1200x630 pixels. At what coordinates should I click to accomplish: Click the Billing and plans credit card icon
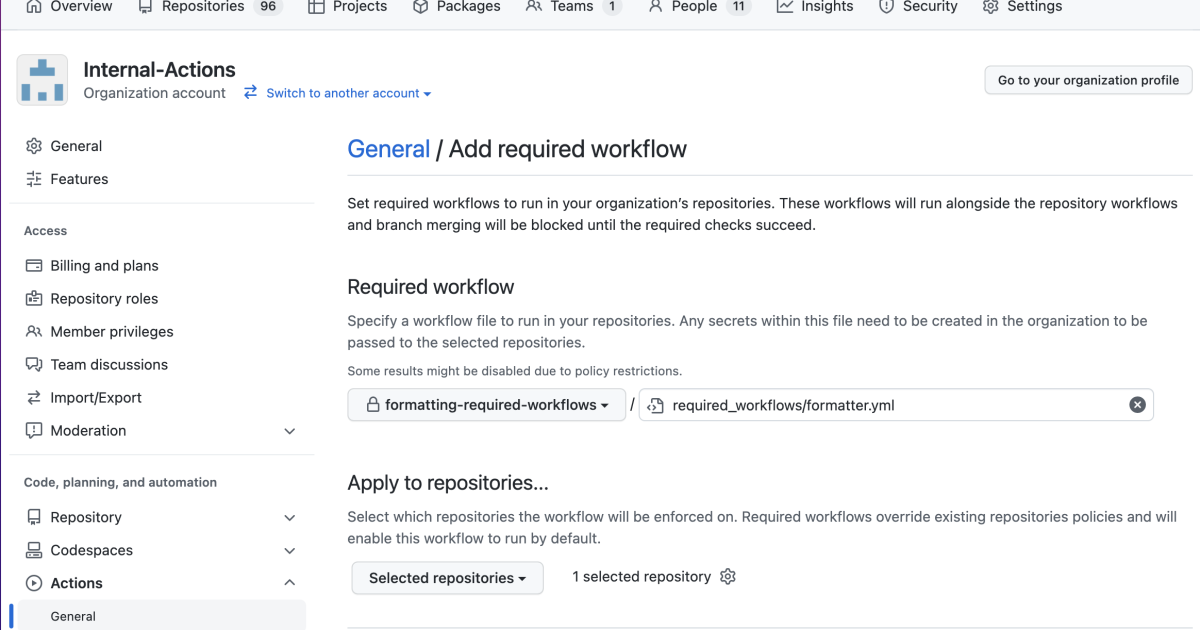coord(34,265)
